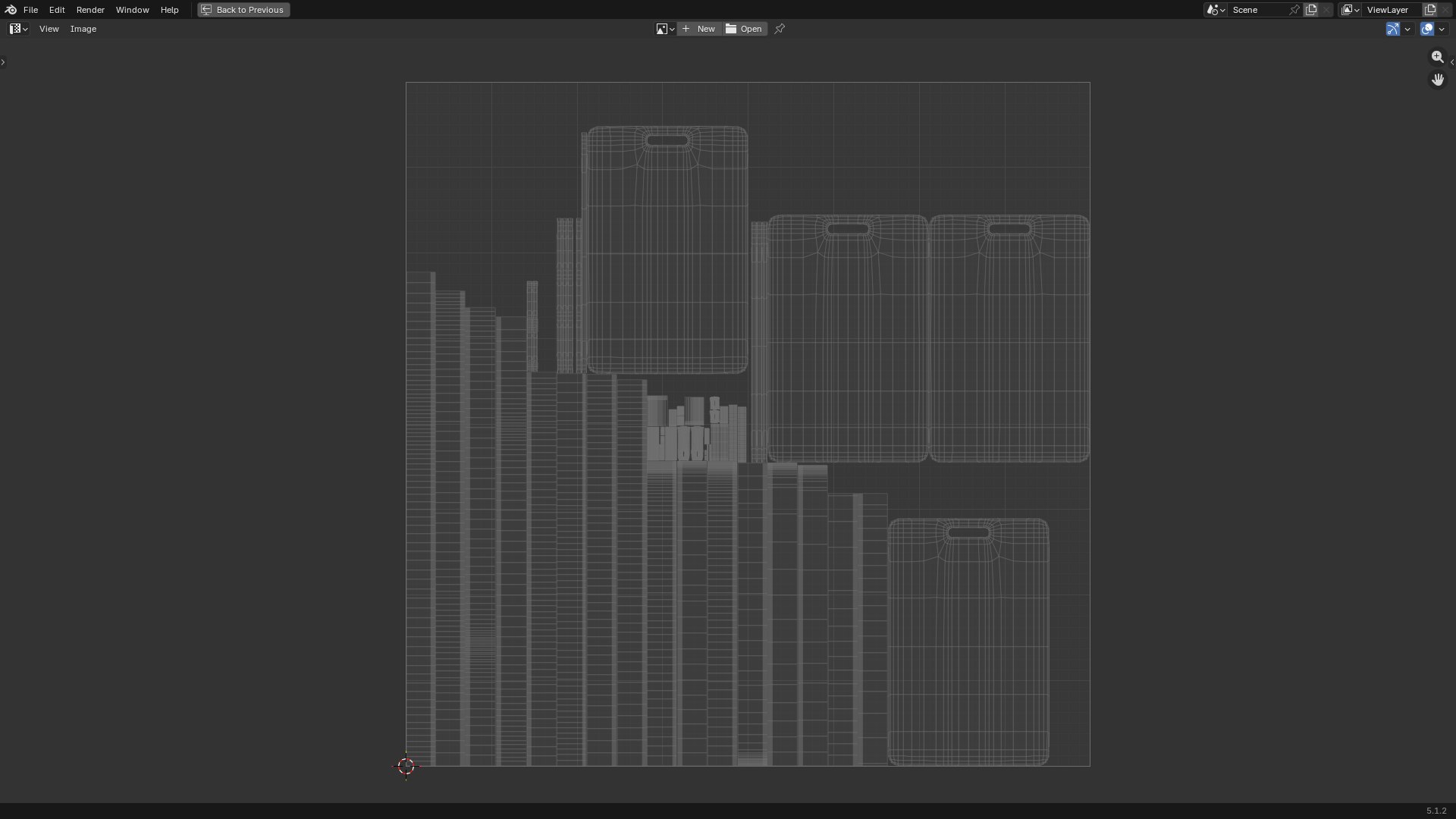1456x819 pixels.
Task: Open the Edit menu
Action: point(57,10)
